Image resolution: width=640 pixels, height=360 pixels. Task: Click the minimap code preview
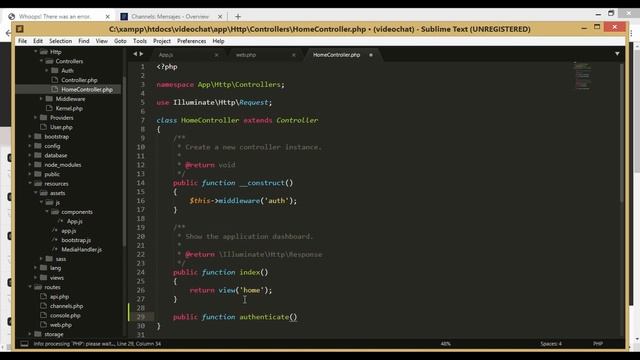[582, 75]
